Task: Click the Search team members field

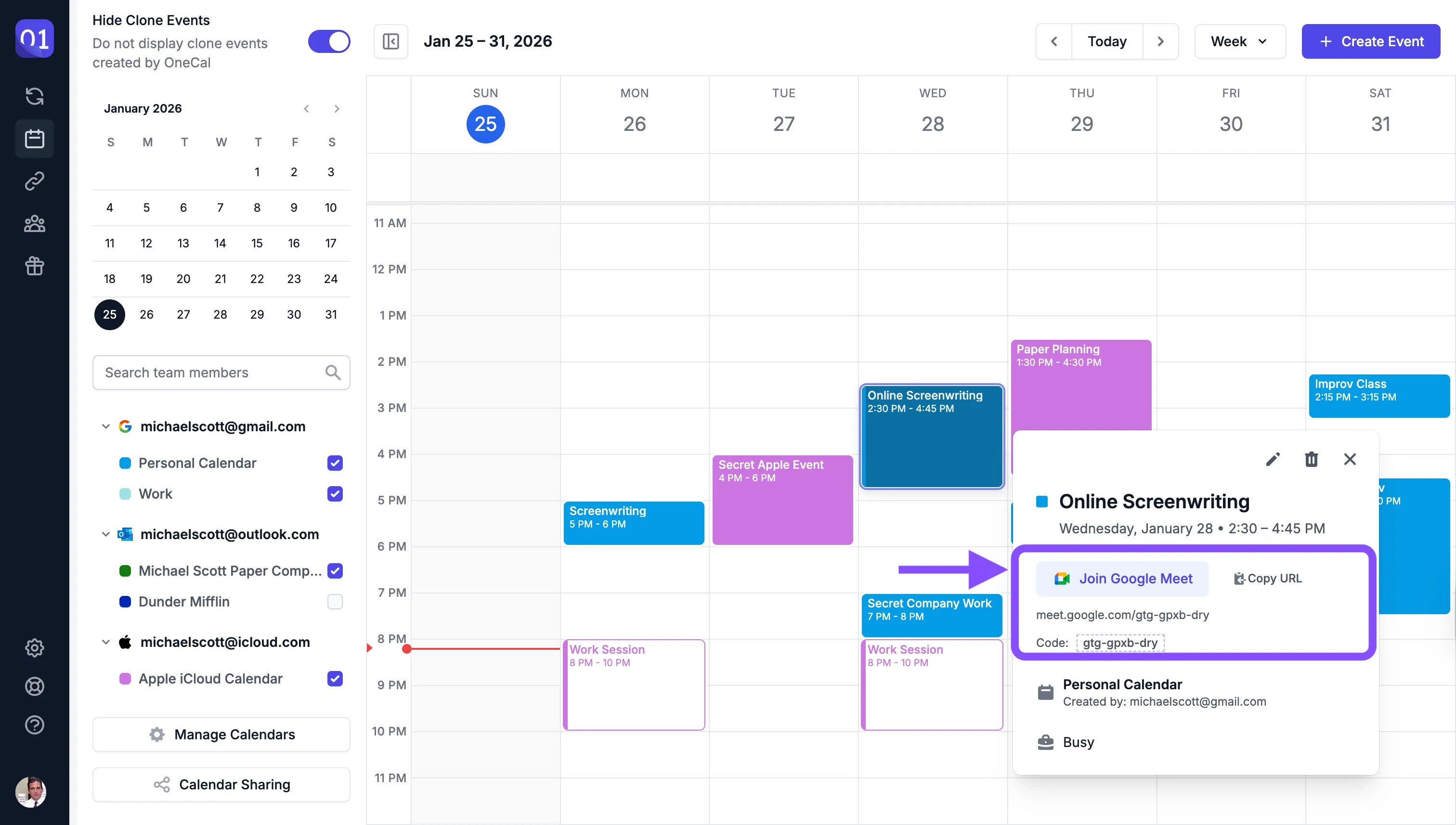Action: tap(210, 372)
